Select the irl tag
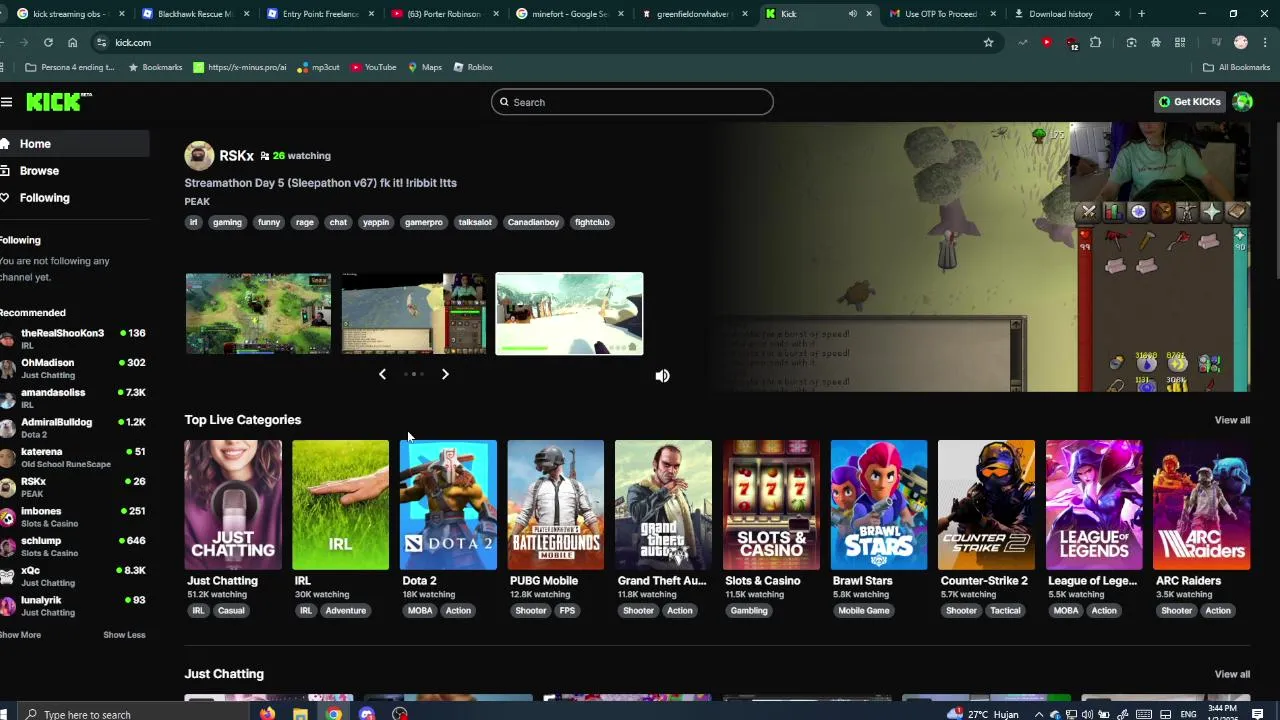The image size is (1280, 720). [193, 222]
